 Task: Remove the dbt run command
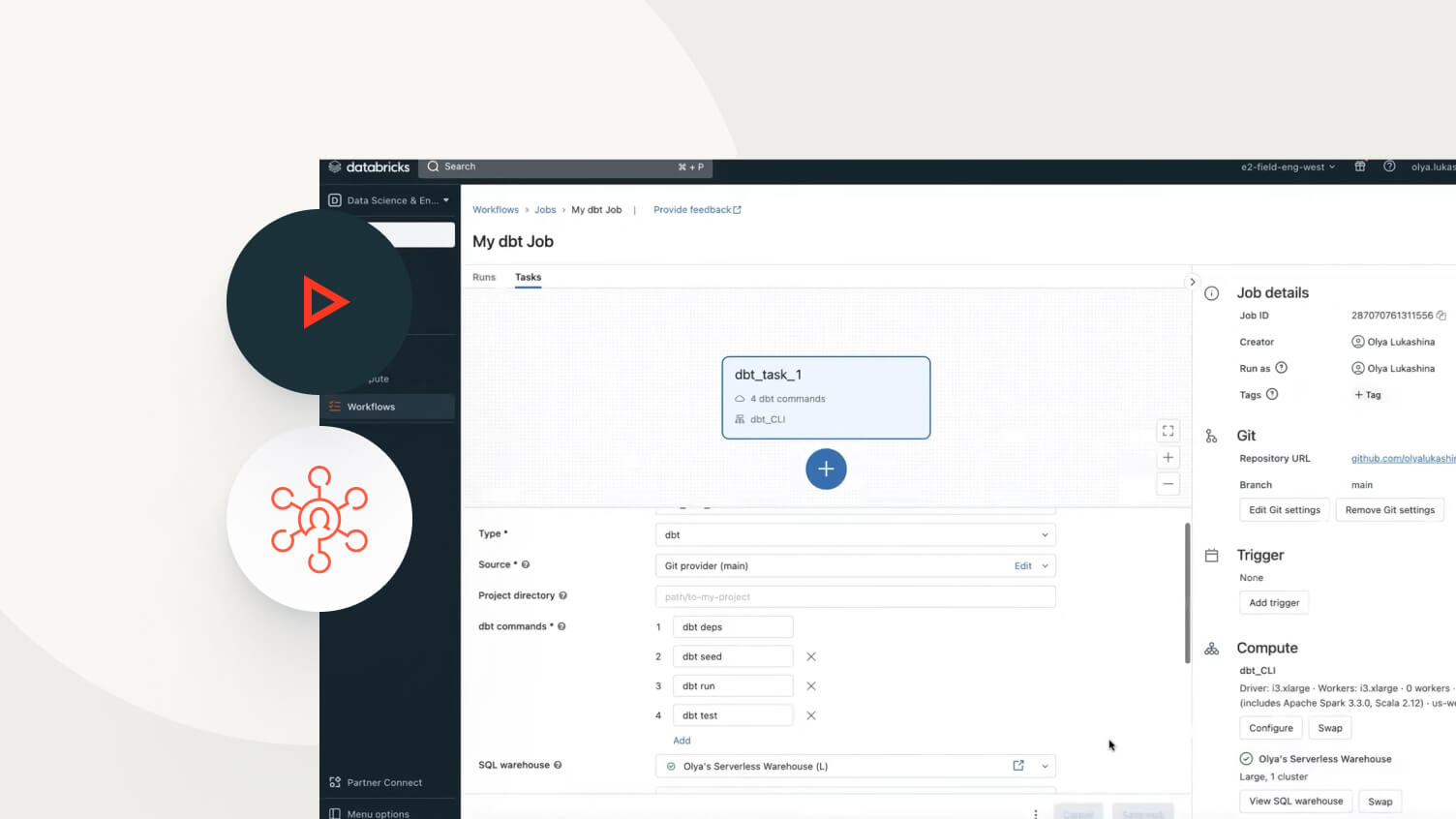tap(811, 686)
